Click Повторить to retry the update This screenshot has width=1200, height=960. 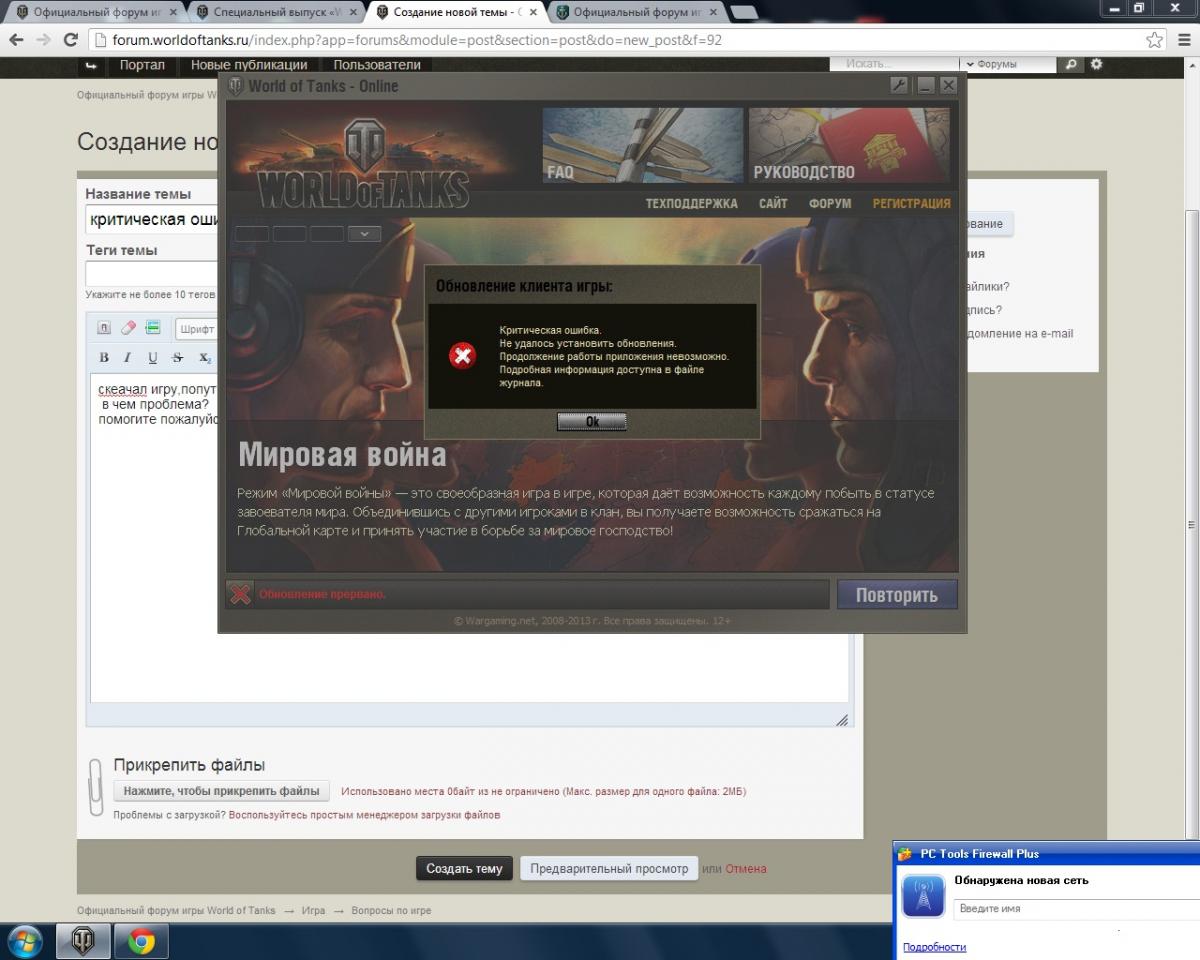coord(897,595)
